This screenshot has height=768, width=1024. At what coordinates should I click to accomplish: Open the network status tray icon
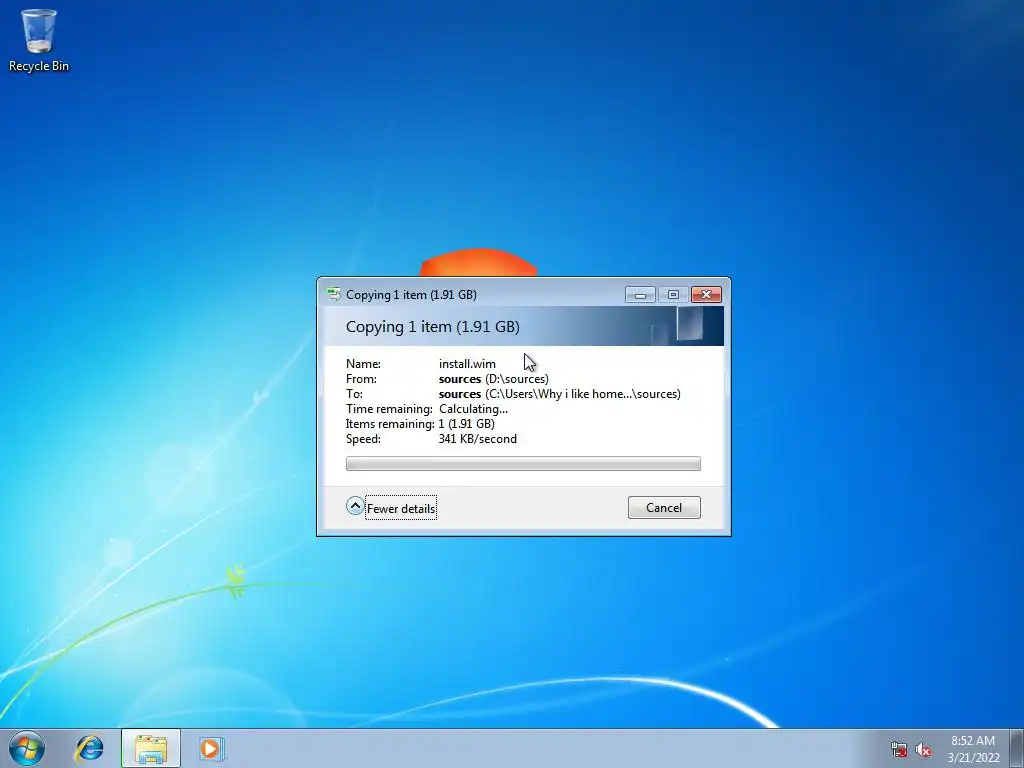899,750
